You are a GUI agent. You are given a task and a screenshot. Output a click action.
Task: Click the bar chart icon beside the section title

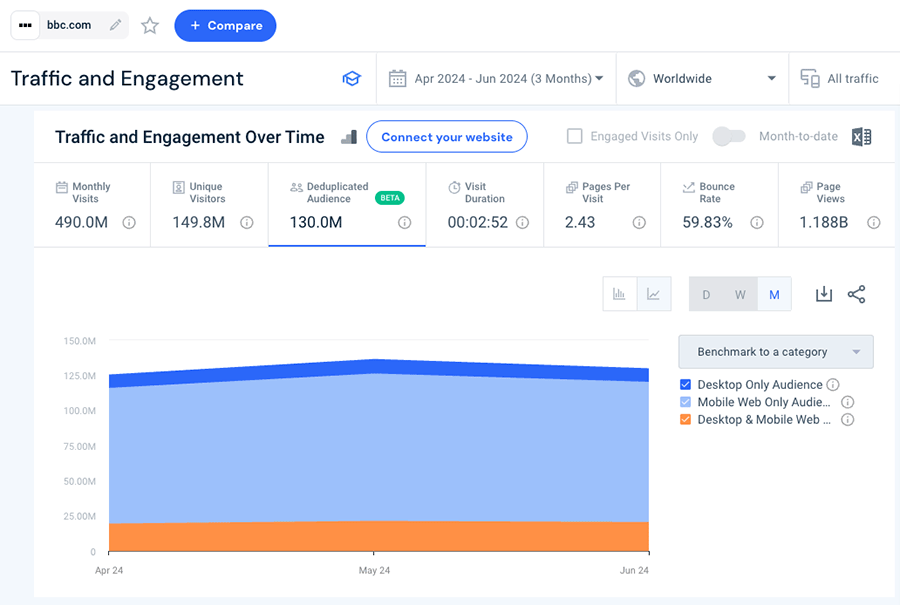click(349, 137)
